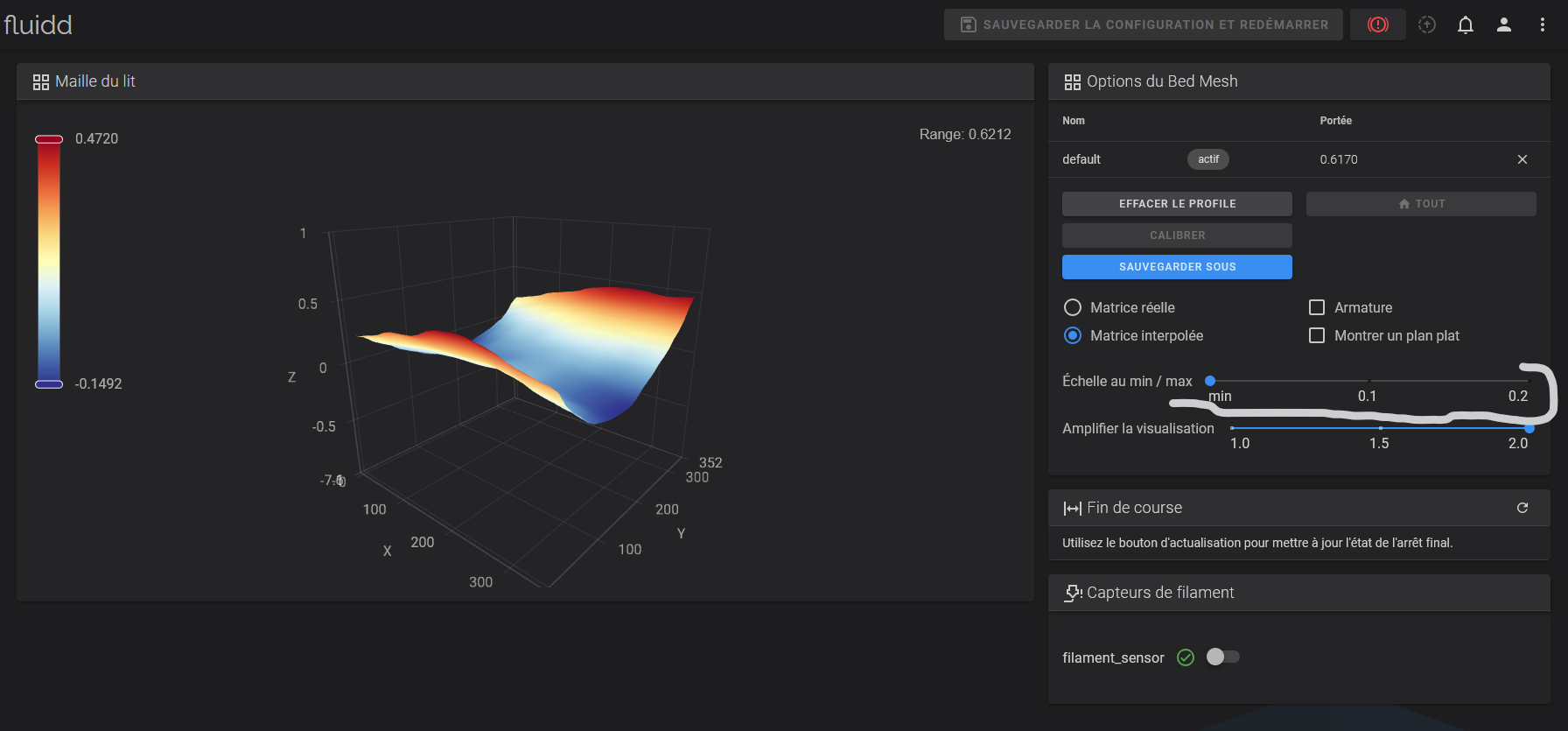
Task: Check Montrer un plan plat
Action: point(1317,335)
